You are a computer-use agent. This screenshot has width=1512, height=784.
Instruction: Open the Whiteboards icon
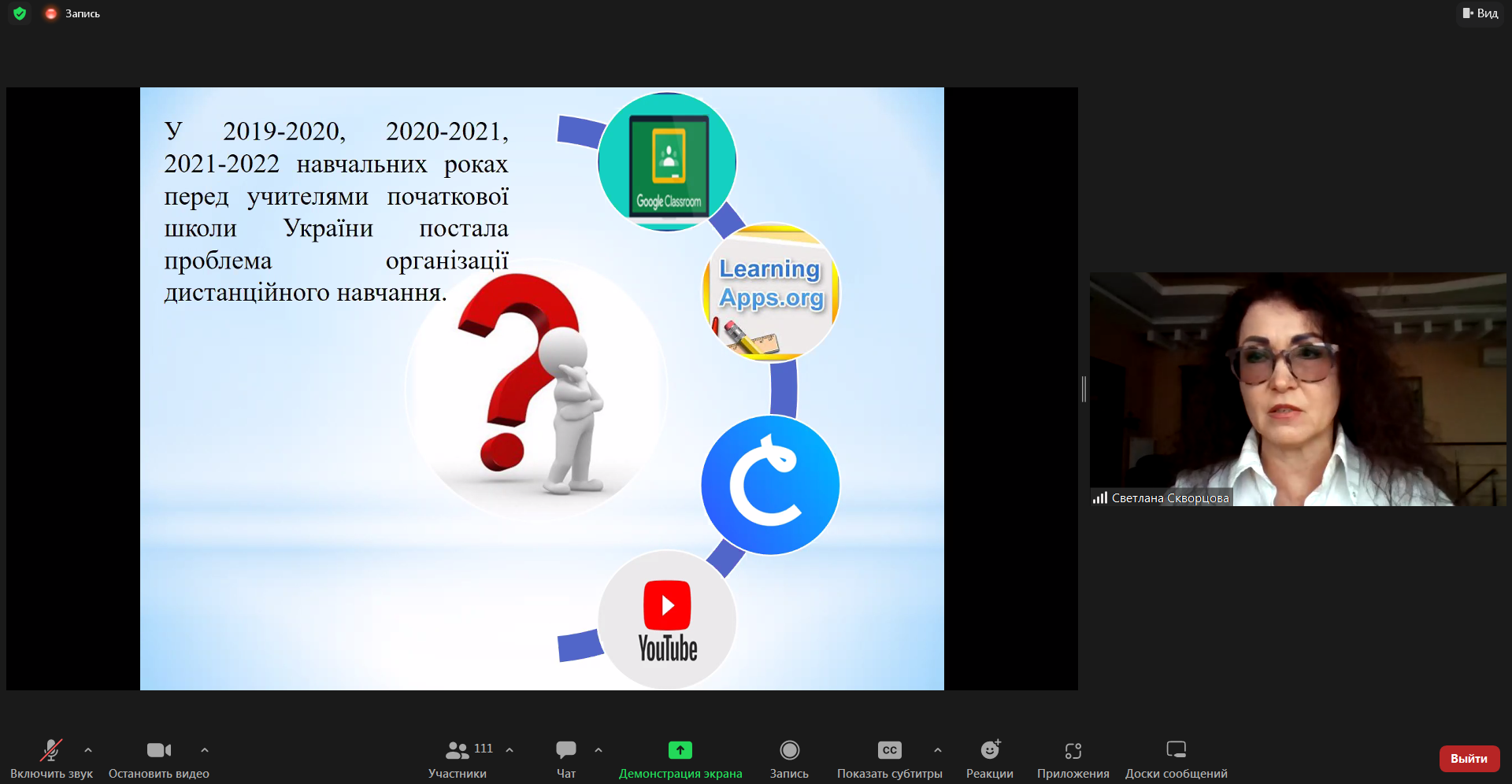click(x=1176, y=750)
